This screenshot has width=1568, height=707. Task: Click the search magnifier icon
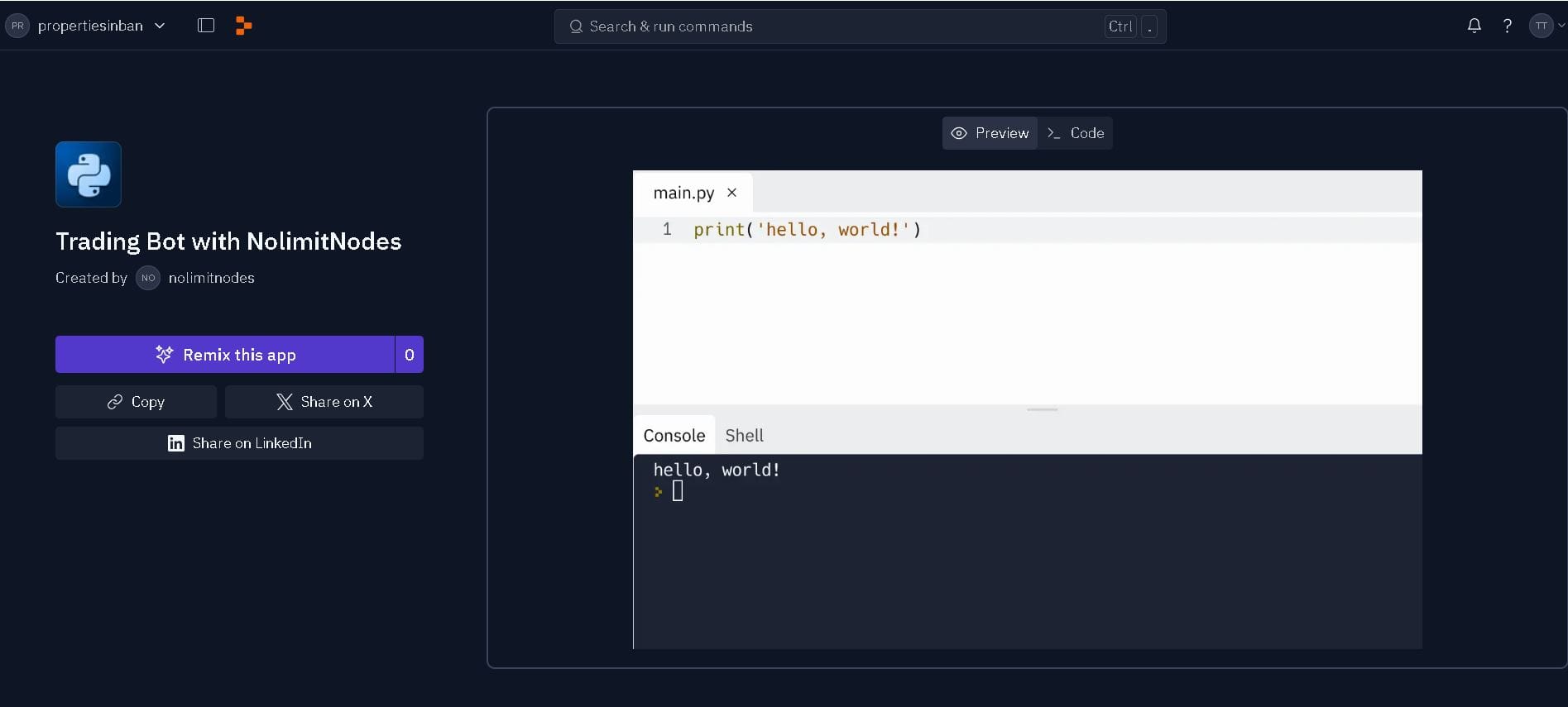576,26
